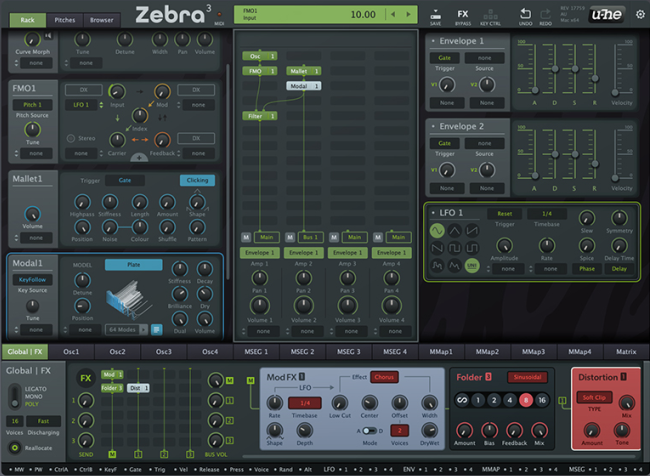Image resolution: width=650 pixels, height=476 pixels.
Task: Open settings via the gear icon
Action: click(x=640, y=15)
